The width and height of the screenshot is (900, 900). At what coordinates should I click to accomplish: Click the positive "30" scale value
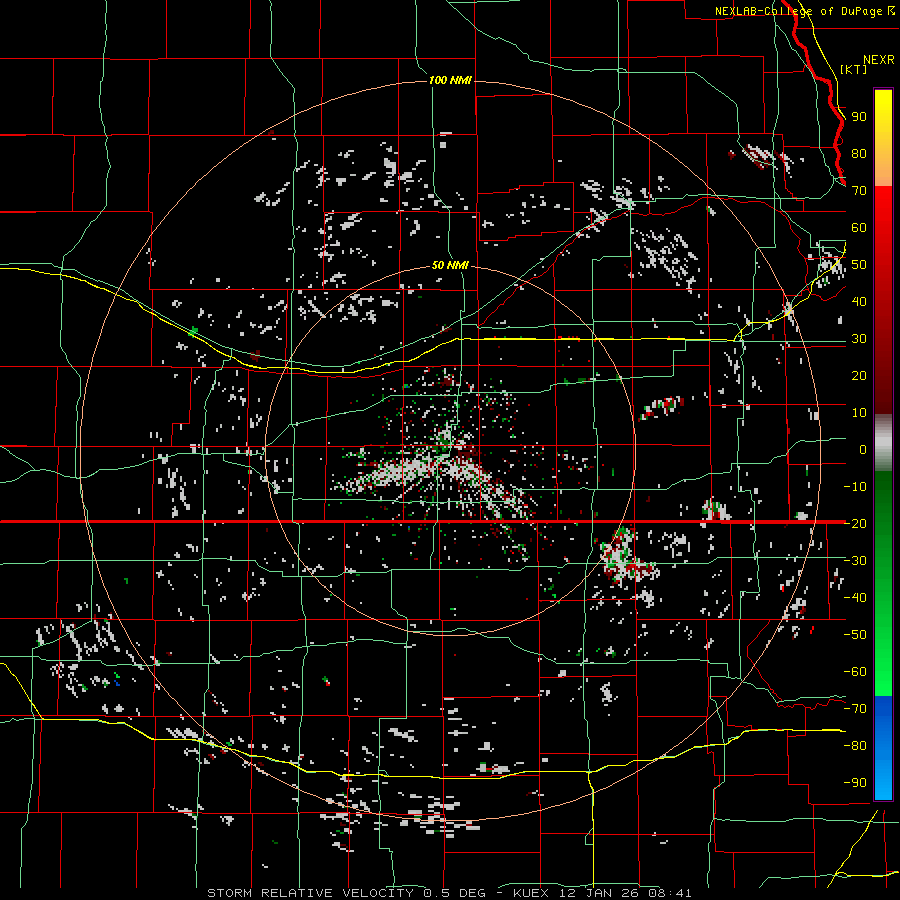pos(859,339)
